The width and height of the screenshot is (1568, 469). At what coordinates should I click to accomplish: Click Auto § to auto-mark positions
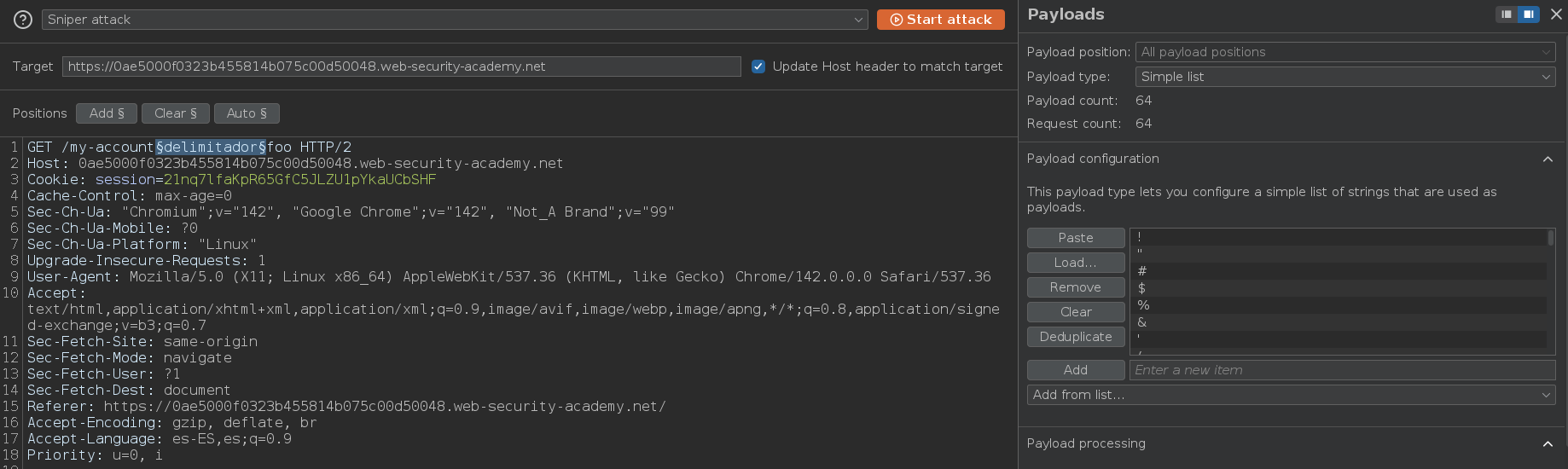pos(247,113)
